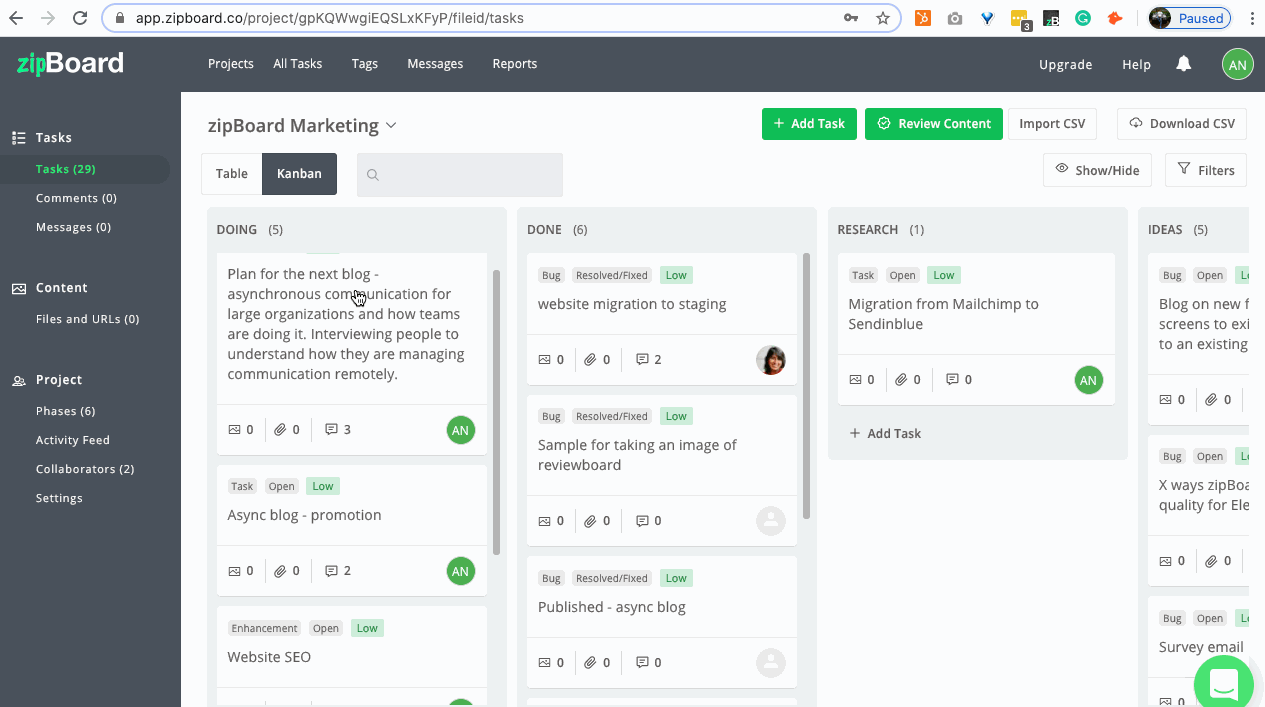Open Phases (6) in the sidebar
1265x707 pixels.
(66, 411)
